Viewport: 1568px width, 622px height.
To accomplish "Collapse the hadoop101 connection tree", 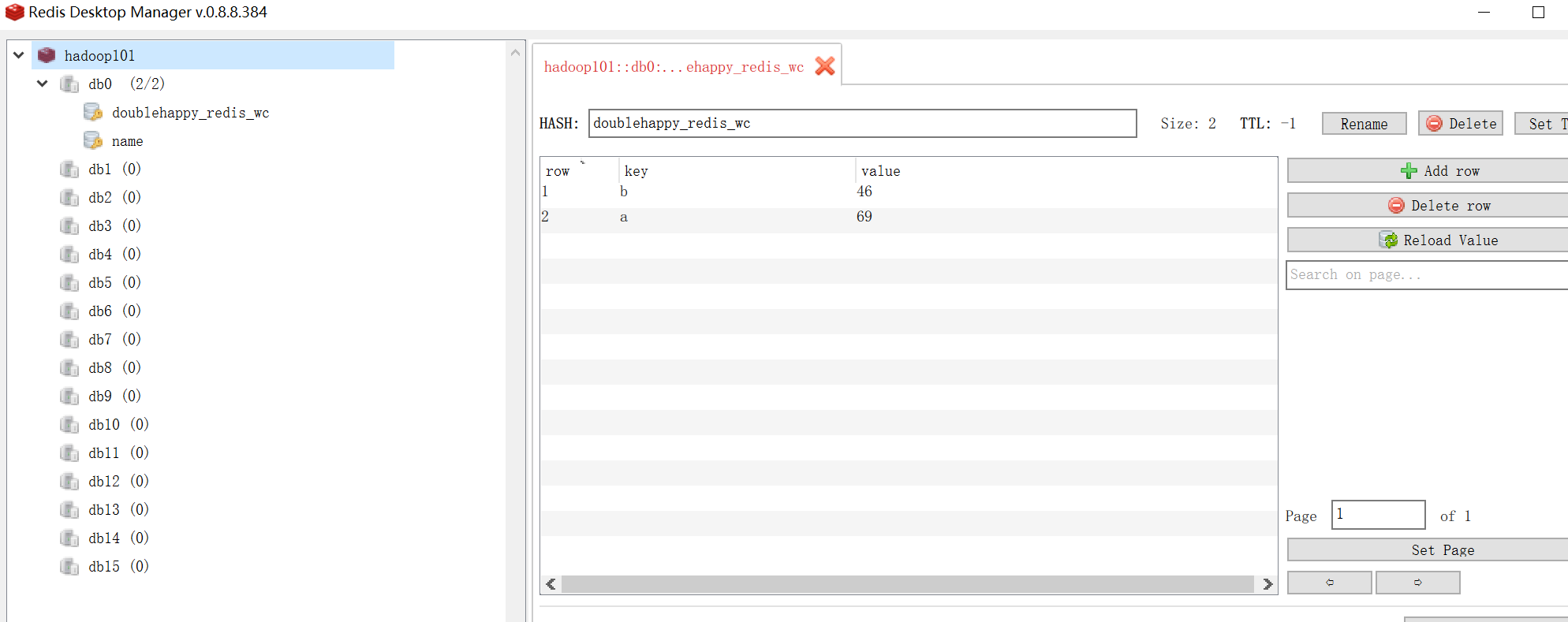I will click(x=19, y=55).
